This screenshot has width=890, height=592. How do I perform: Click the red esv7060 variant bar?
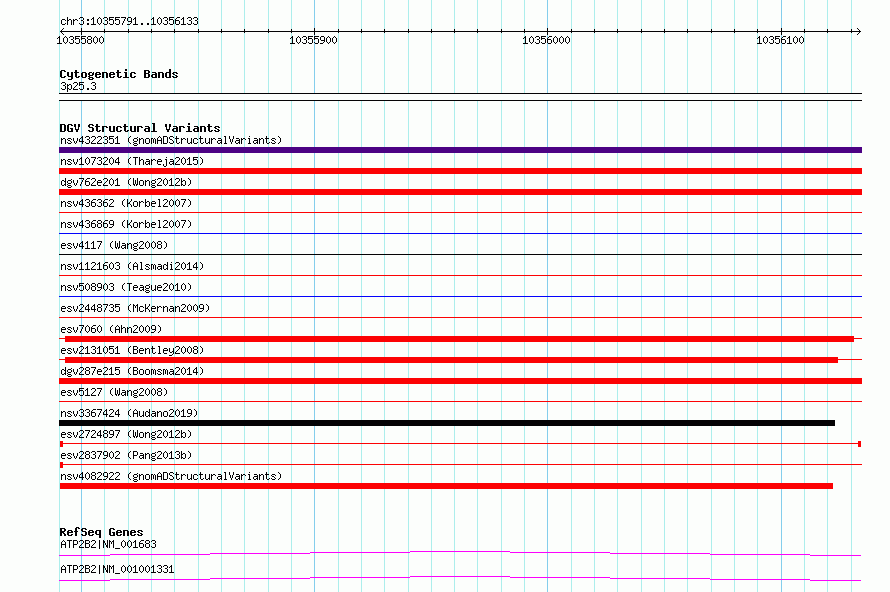[x=459, y=339]
